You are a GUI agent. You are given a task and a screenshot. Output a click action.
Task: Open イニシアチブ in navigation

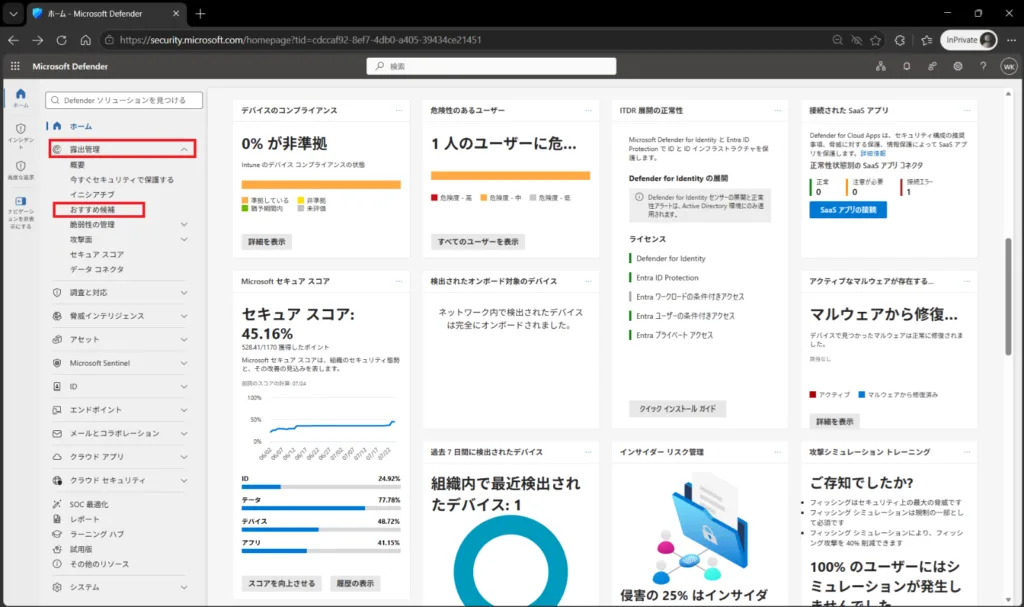(92, 195)
